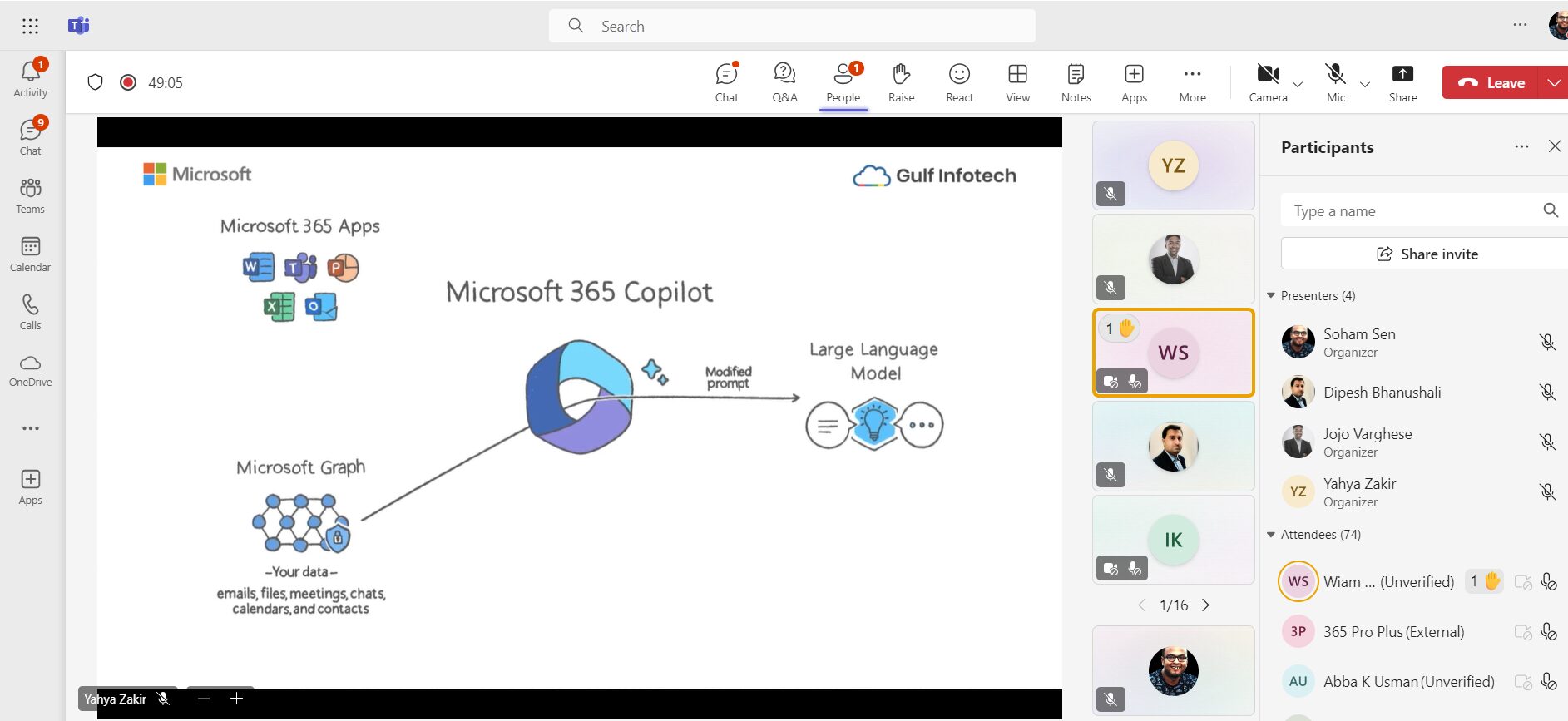This screenshot has width=1568, height=721.
Task: Open Calls in the left sidebar
Action: (x=31, y=312)
